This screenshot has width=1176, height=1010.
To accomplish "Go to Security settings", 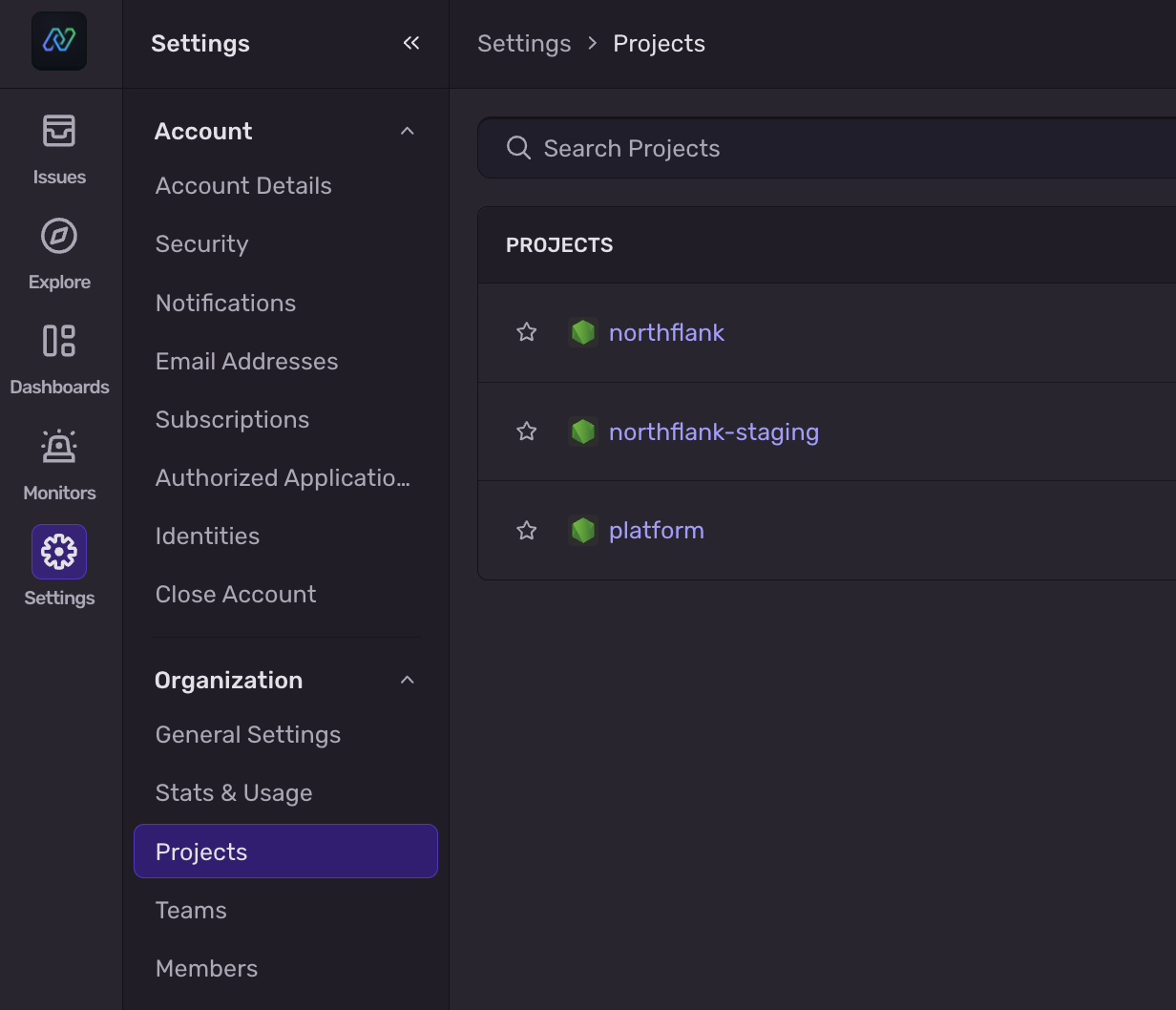I will pyautogui.click(x=201, y=244).
